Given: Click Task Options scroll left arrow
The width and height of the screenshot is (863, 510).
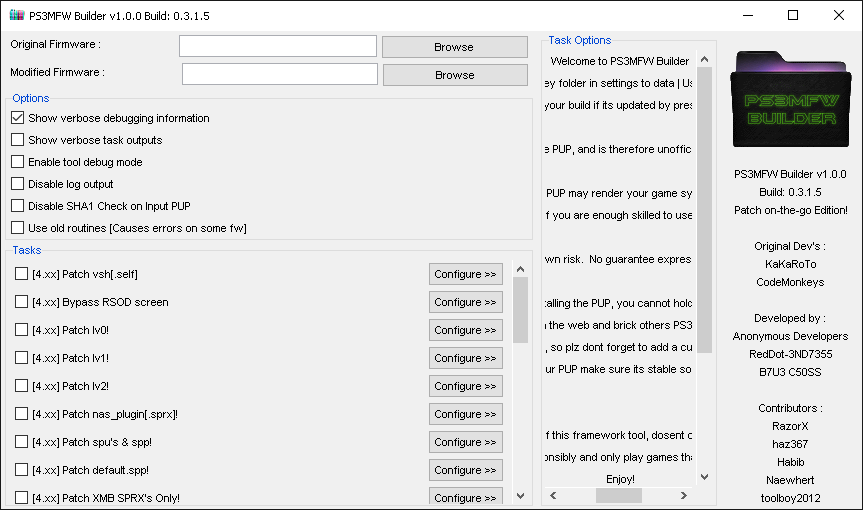Looking at the screenshot, I should (x=553, y=496).
